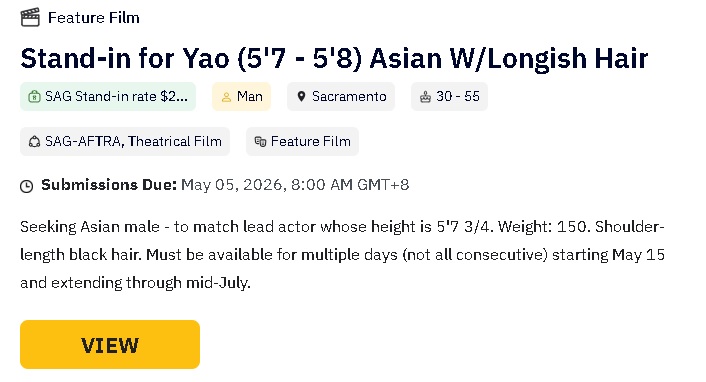Click the Submissions Due date text
This screenshot has height=382, width=706.
coord(295,185)
